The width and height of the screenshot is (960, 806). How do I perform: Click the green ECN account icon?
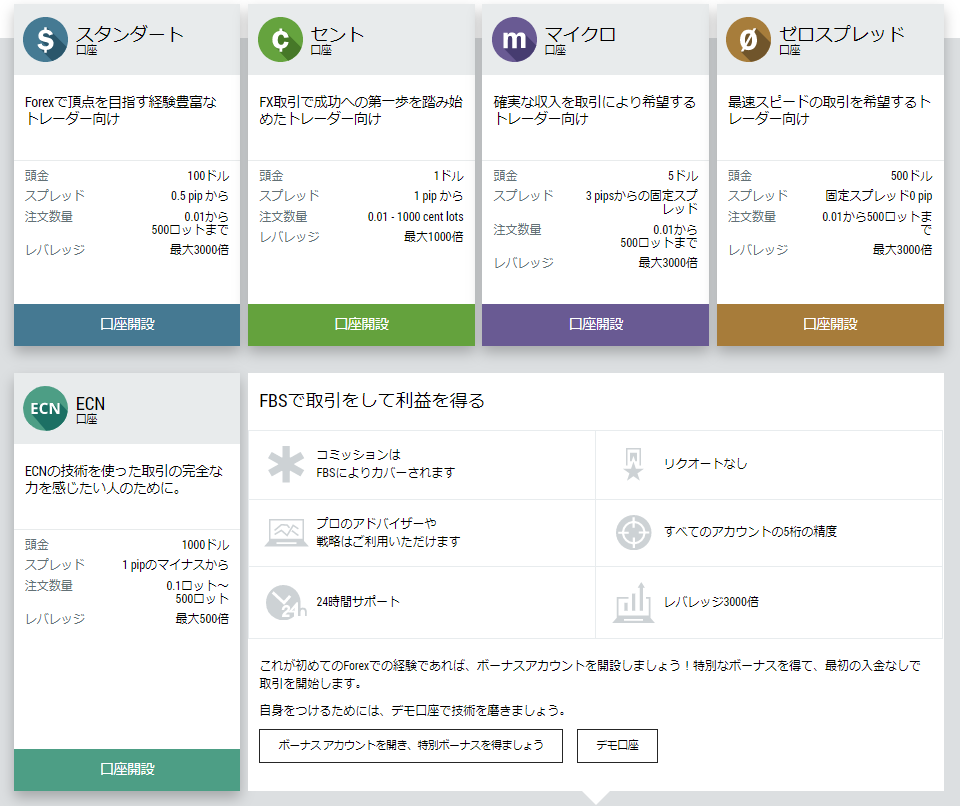46,408
